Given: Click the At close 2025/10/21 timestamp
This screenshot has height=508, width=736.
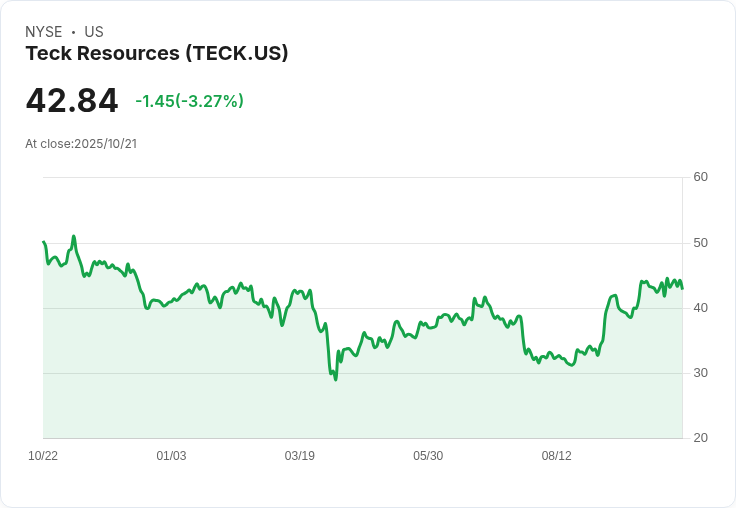Looking at the screenshot, I should (x=81, y=143).
